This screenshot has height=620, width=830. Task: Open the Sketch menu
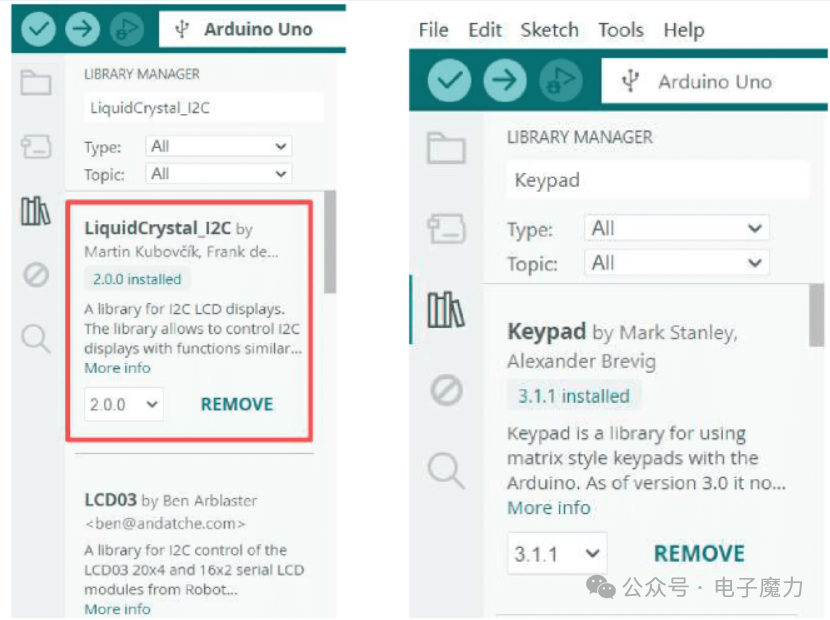pos(549,30)
